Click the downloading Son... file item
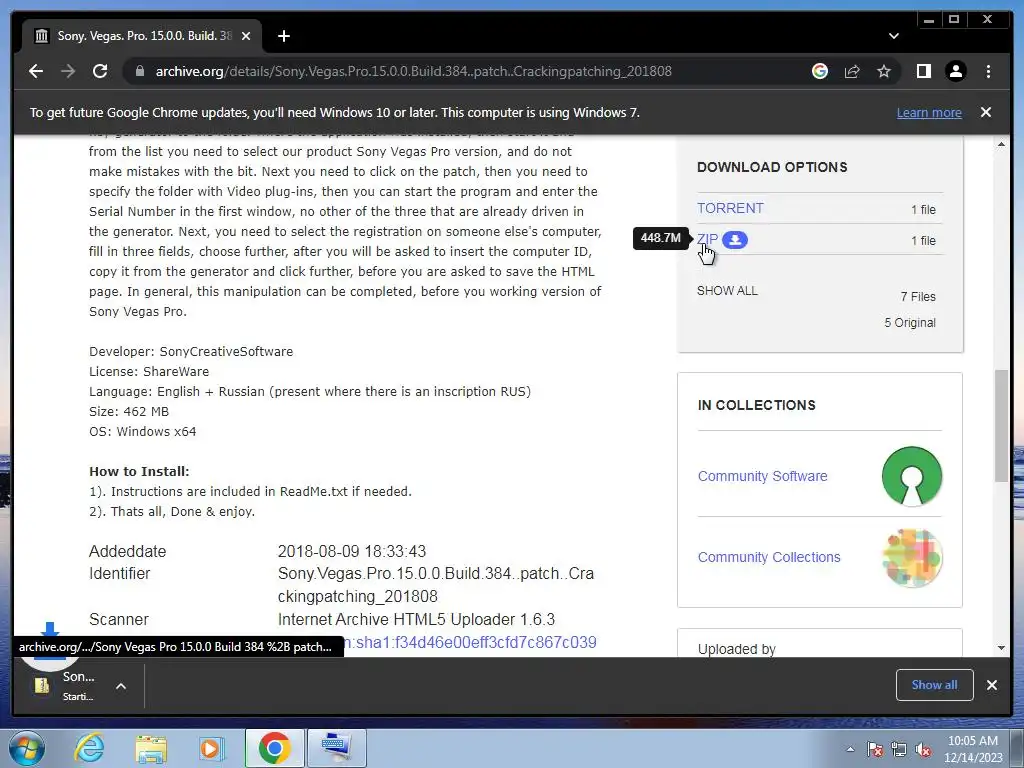The image size is (1024, 768). point(65,686)
